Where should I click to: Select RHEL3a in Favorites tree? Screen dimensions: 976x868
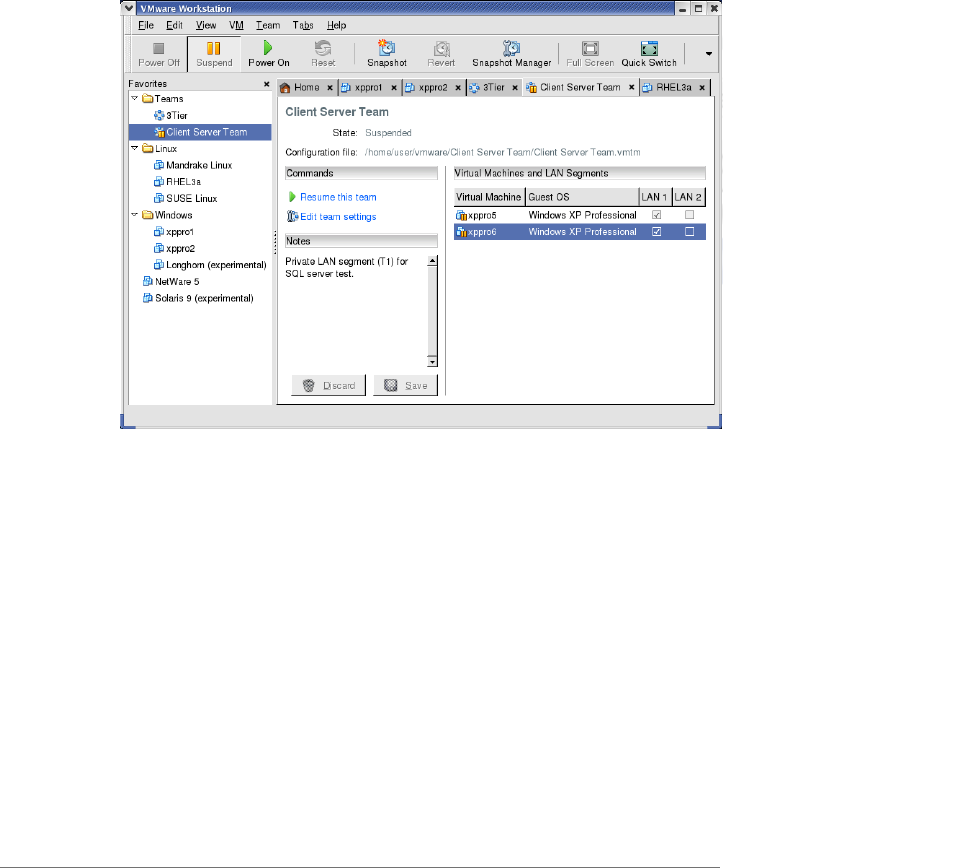click(177, 182)
